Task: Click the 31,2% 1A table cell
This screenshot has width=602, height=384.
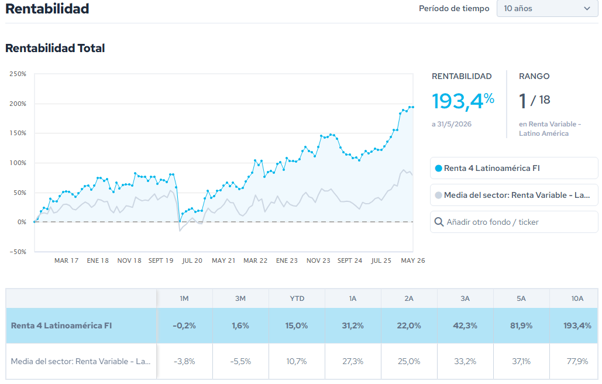Action: click(x=353, y=326)
